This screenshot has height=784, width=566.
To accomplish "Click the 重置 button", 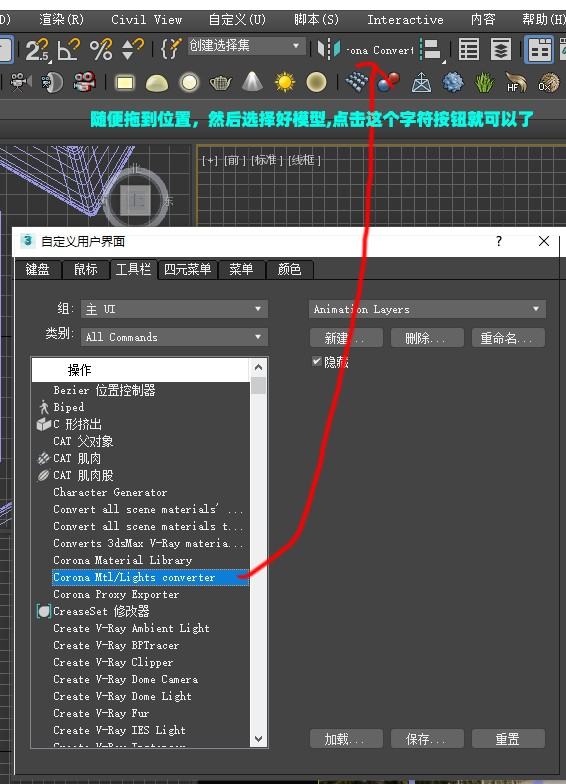I will [508, 738].
